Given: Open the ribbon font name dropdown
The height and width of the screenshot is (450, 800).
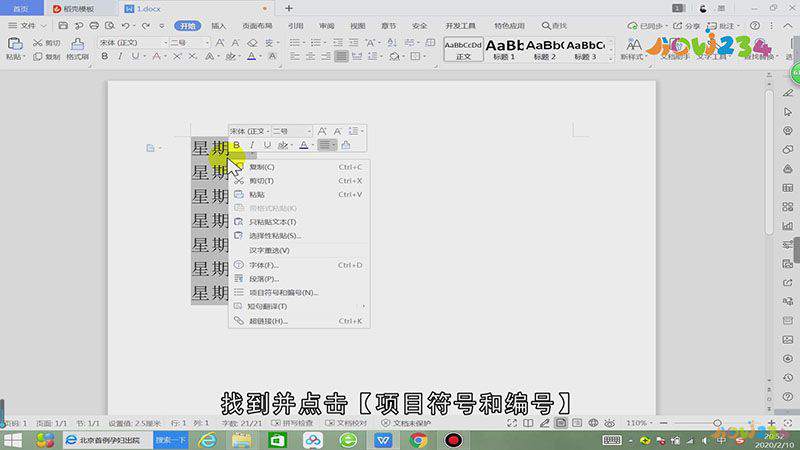Looking at the screenshot, I should pos(165,43).
